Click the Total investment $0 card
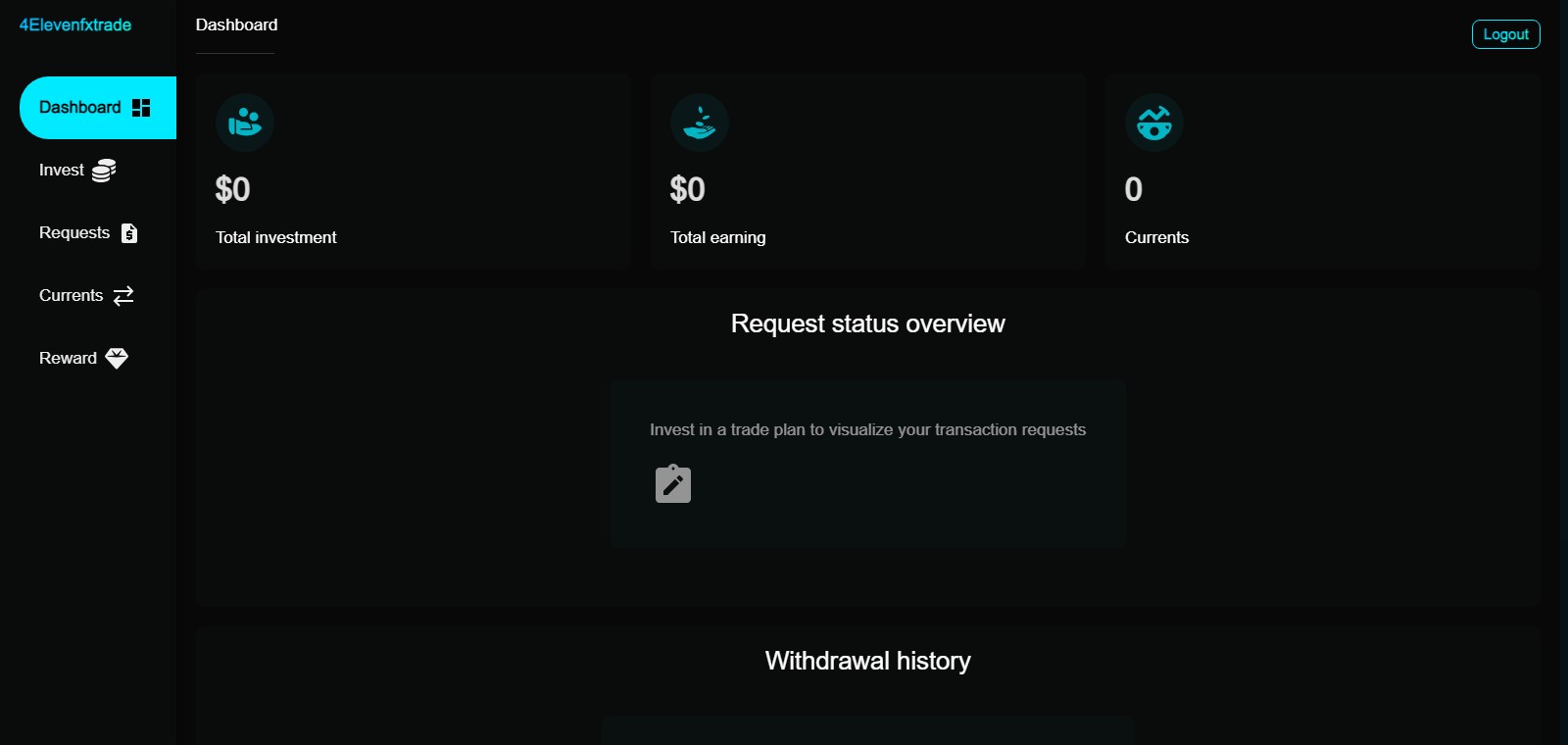 click(x=414, y=172)
